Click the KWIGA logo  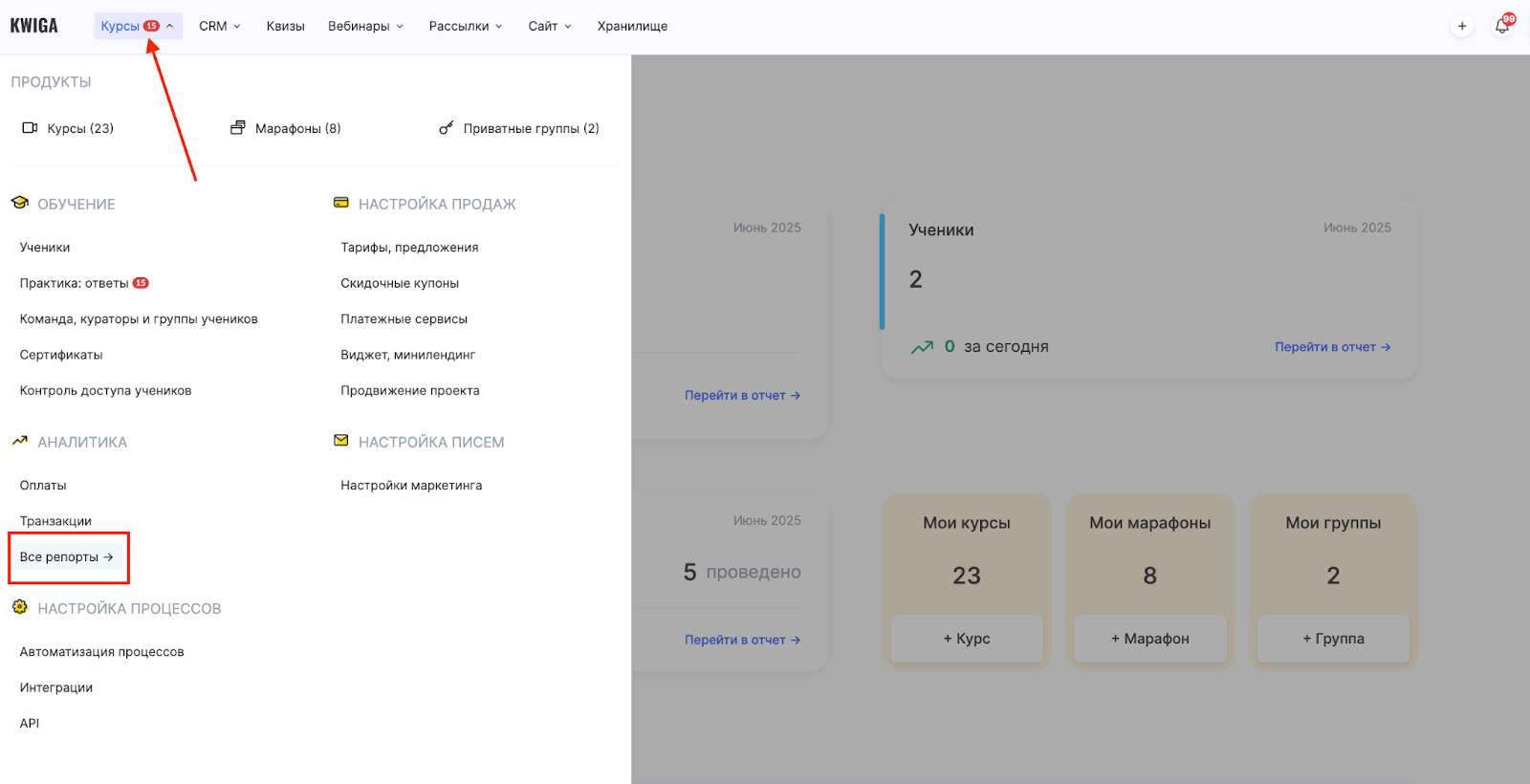coord(34,26)
